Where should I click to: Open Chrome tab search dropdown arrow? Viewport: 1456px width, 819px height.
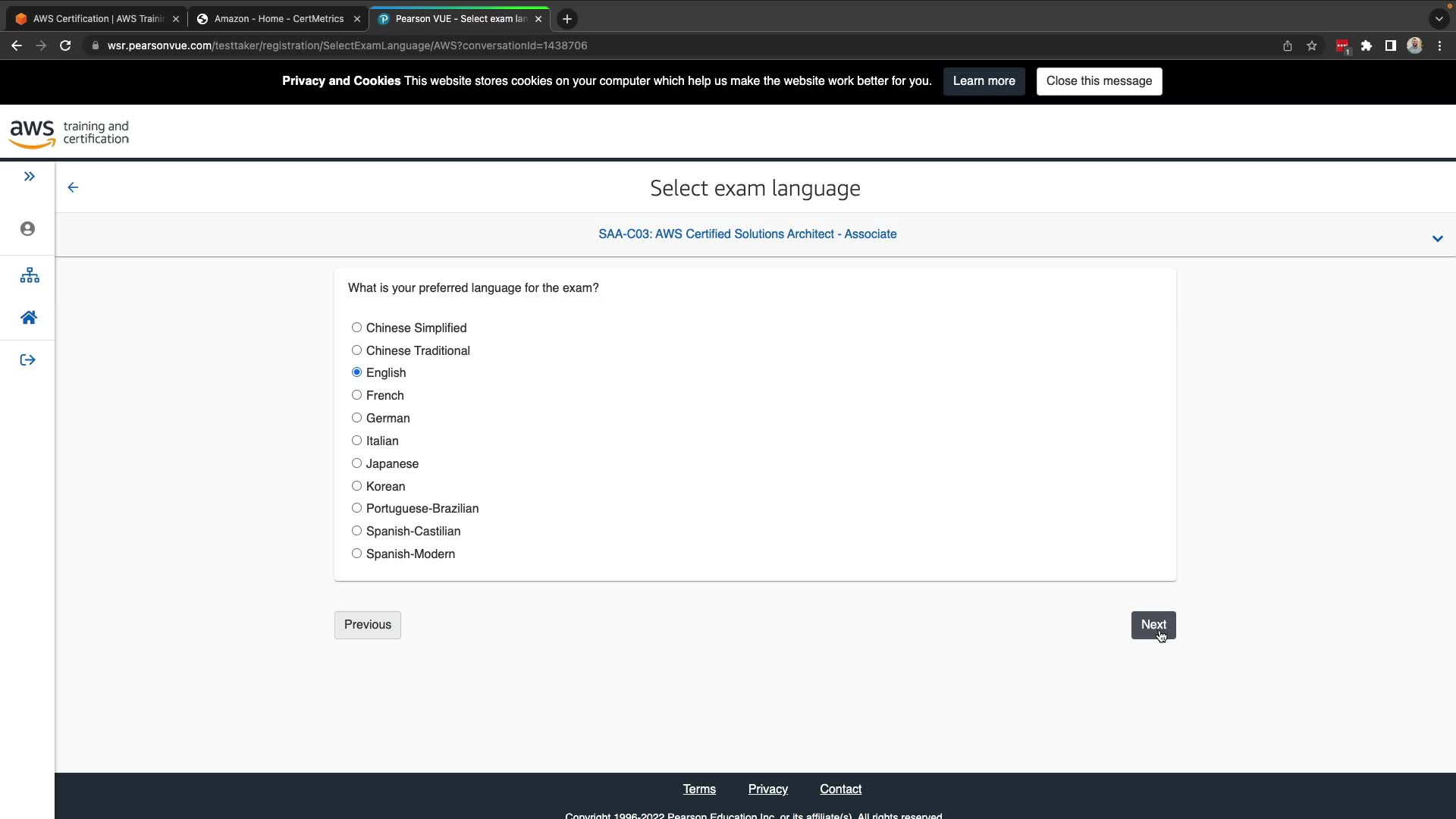click(1439, 19)
